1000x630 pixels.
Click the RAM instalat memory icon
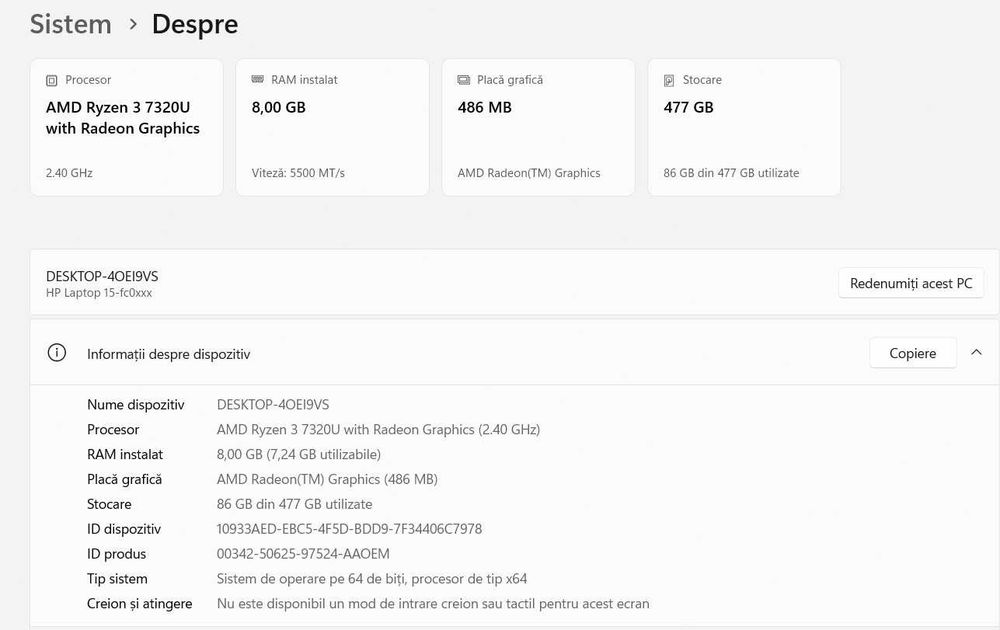pyautogui.click(x=258, y=79)
